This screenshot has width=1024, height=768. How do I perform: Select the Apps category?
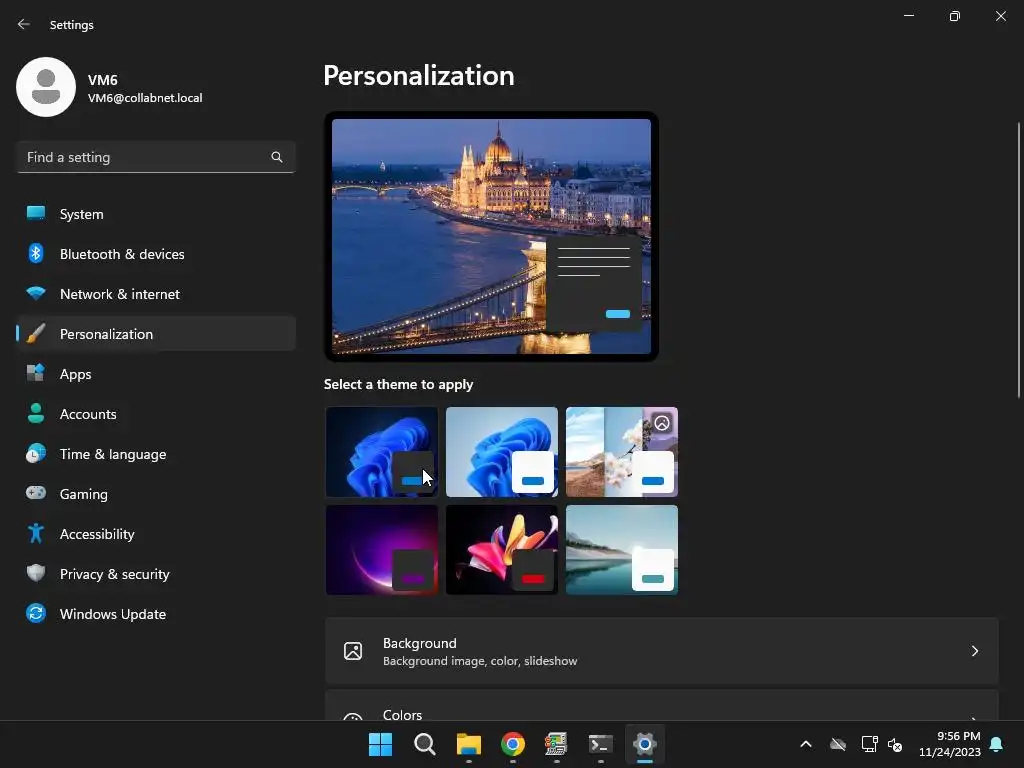point(156,374)
